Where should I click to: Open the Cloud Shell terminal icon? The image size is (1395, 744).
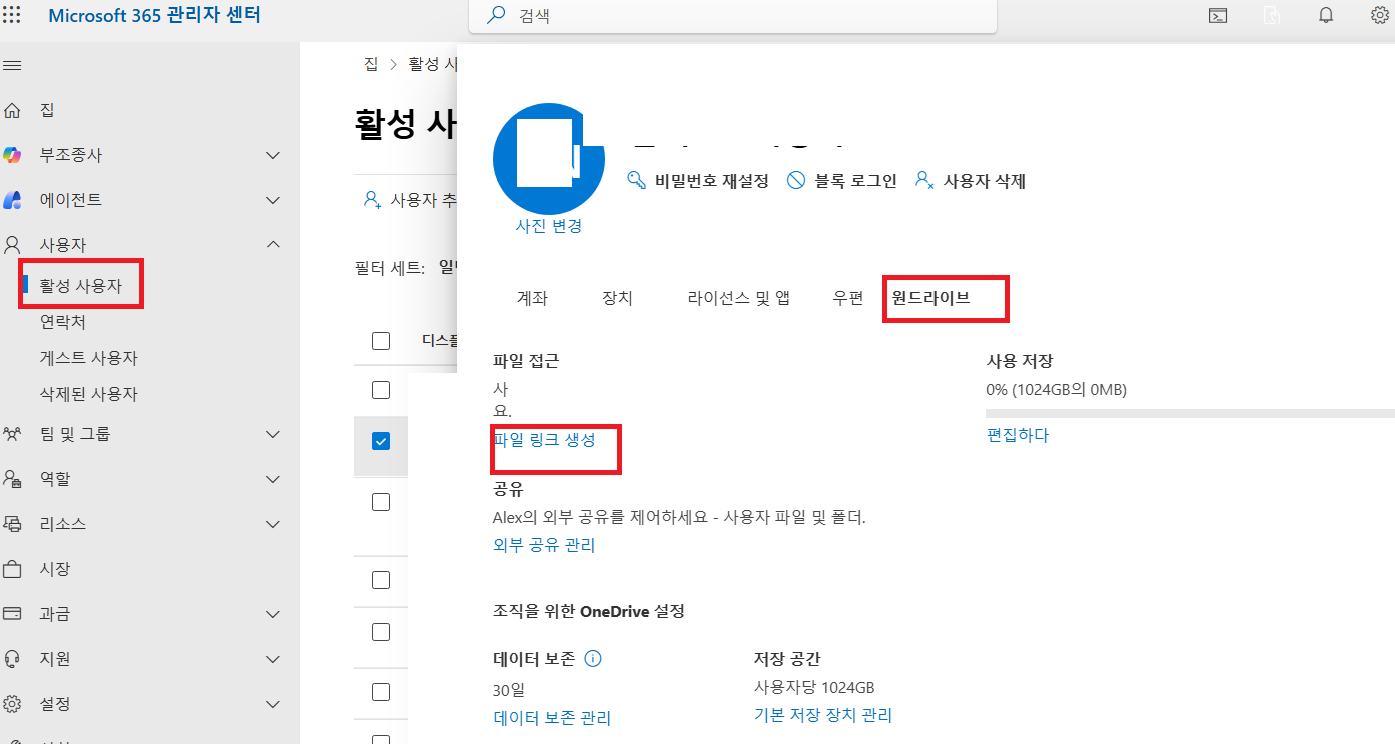point(1218,16)
